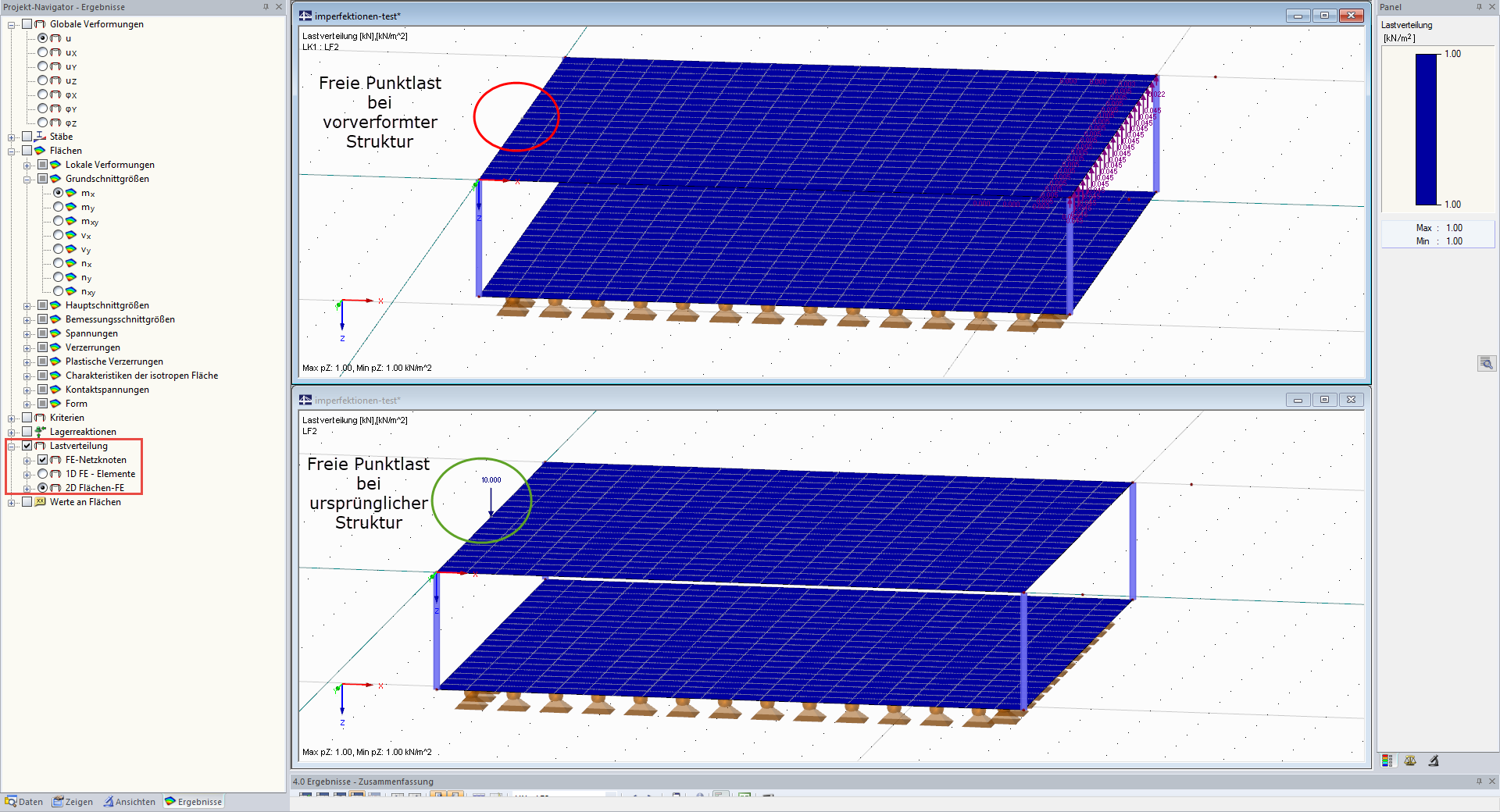This screenshot has width=1500, height=812.
Task: Click the pin icon on Projekt-Navigator header
Action: [x=266, y=6]
